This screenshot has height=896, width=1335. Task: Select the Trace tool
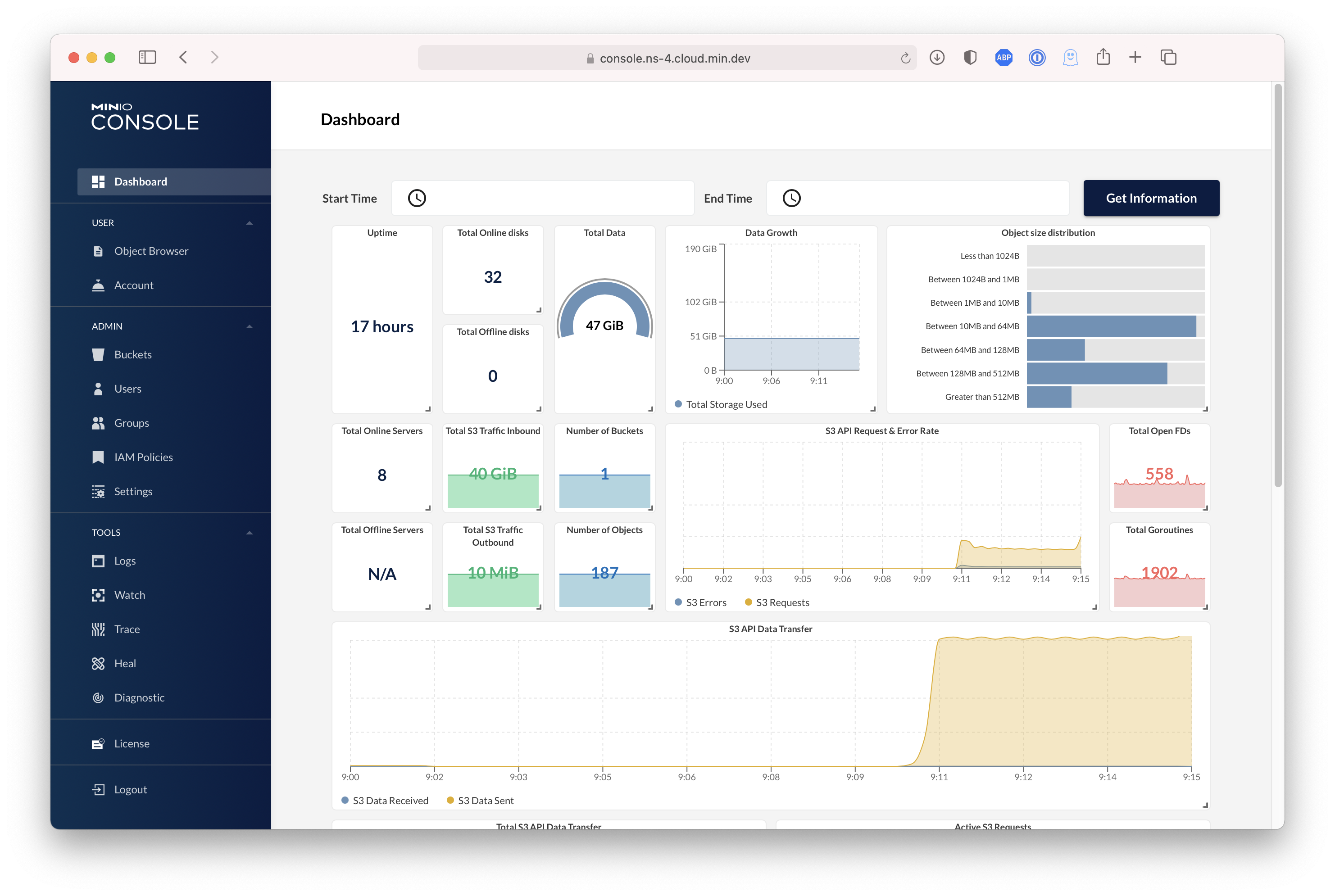coord(126,629)
